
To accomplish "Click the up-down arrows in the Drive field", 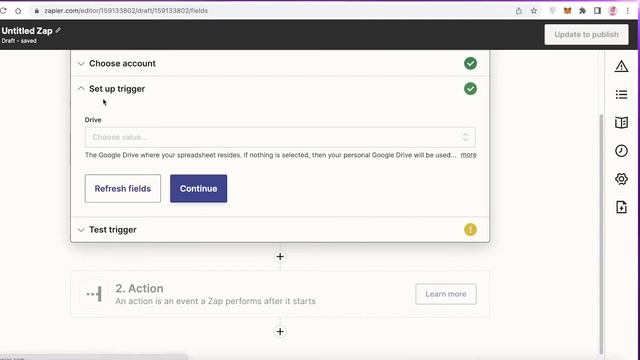I will click(x=465, y=137).
